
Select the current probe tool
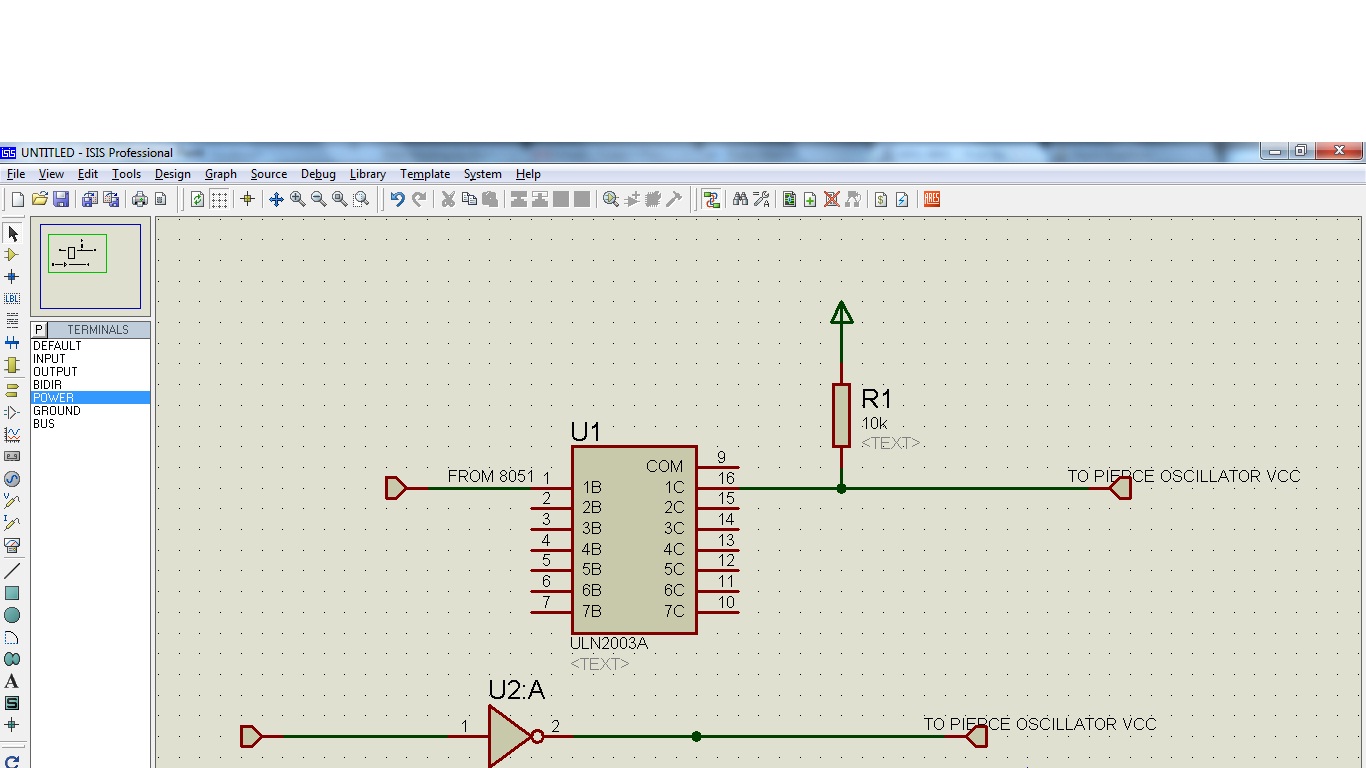pos(12,522)
